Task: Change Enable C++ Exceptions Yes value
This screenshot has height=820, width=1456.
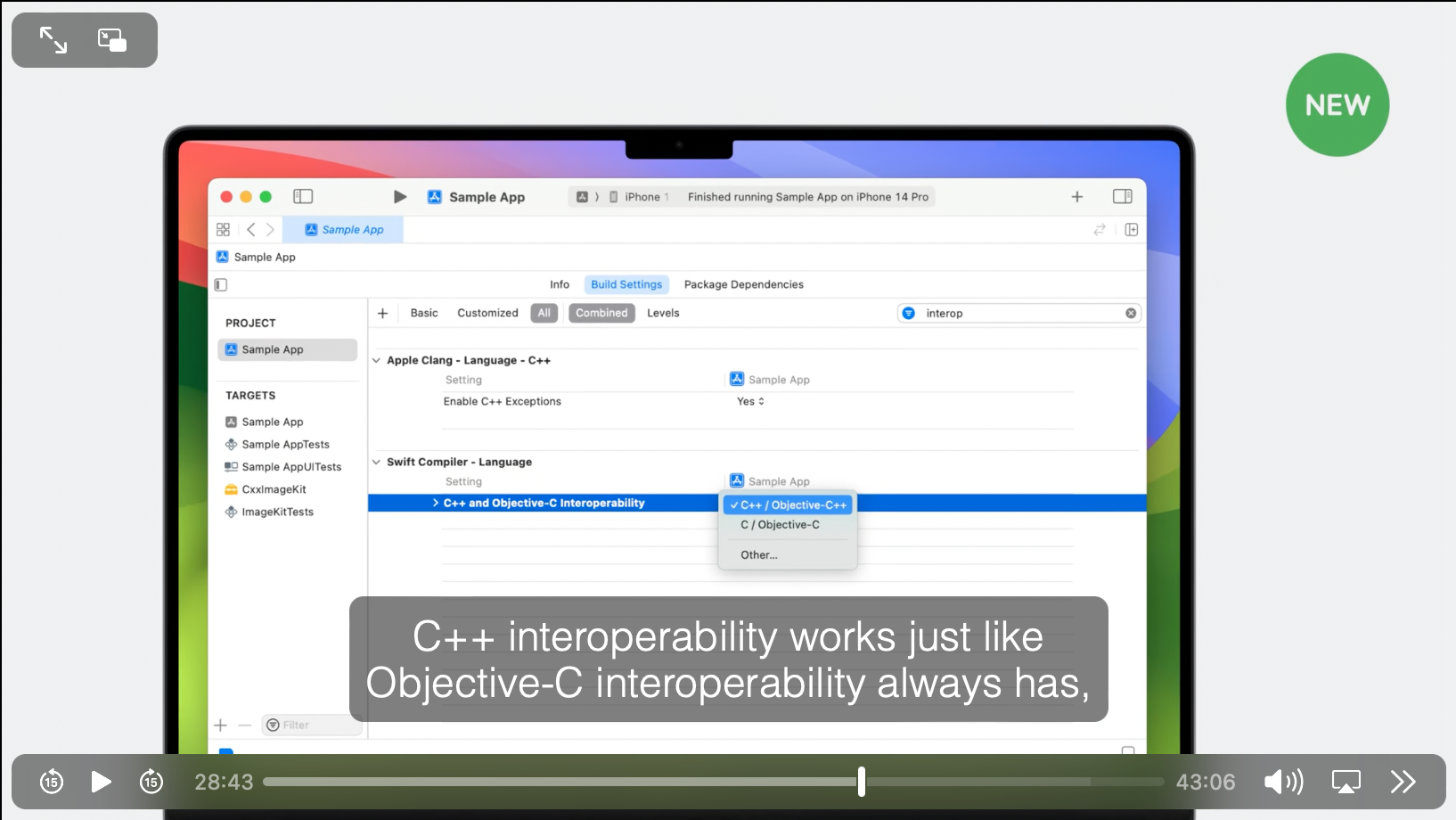Action: click(x=751, y=401)
